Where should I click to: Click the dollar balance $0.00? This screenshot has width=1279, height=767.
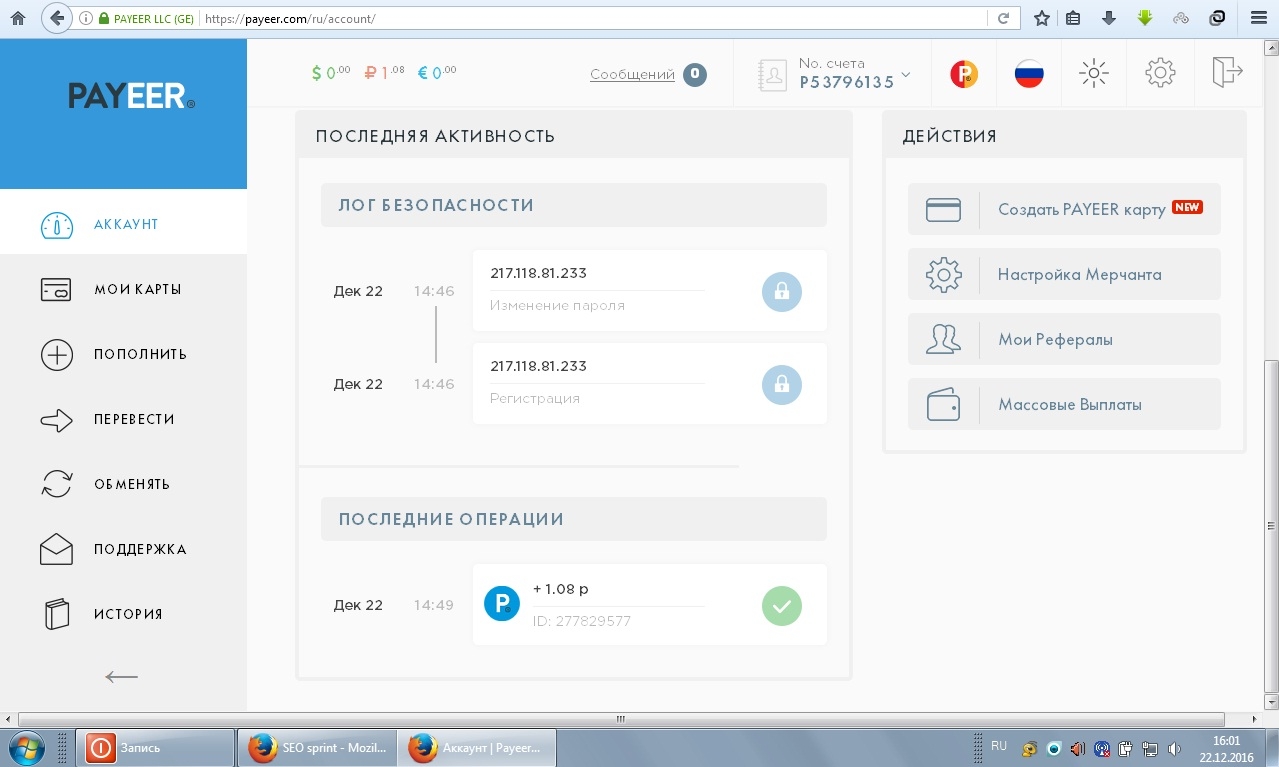coord(331,72)
